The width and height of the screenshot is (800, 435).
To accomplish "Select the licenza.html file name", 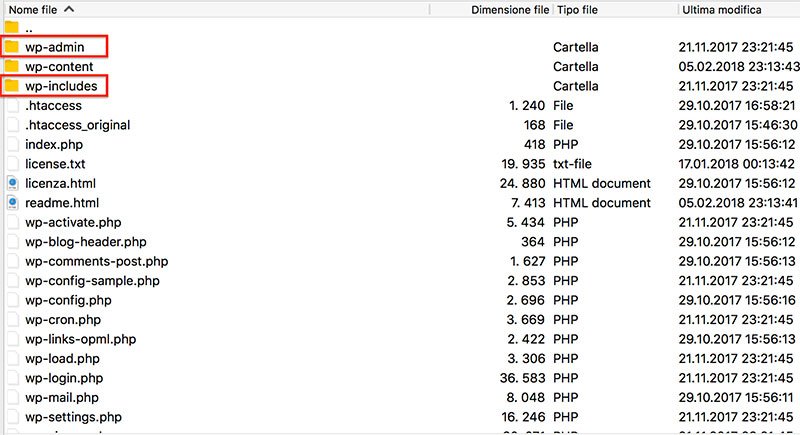I will tap(60, 183).
